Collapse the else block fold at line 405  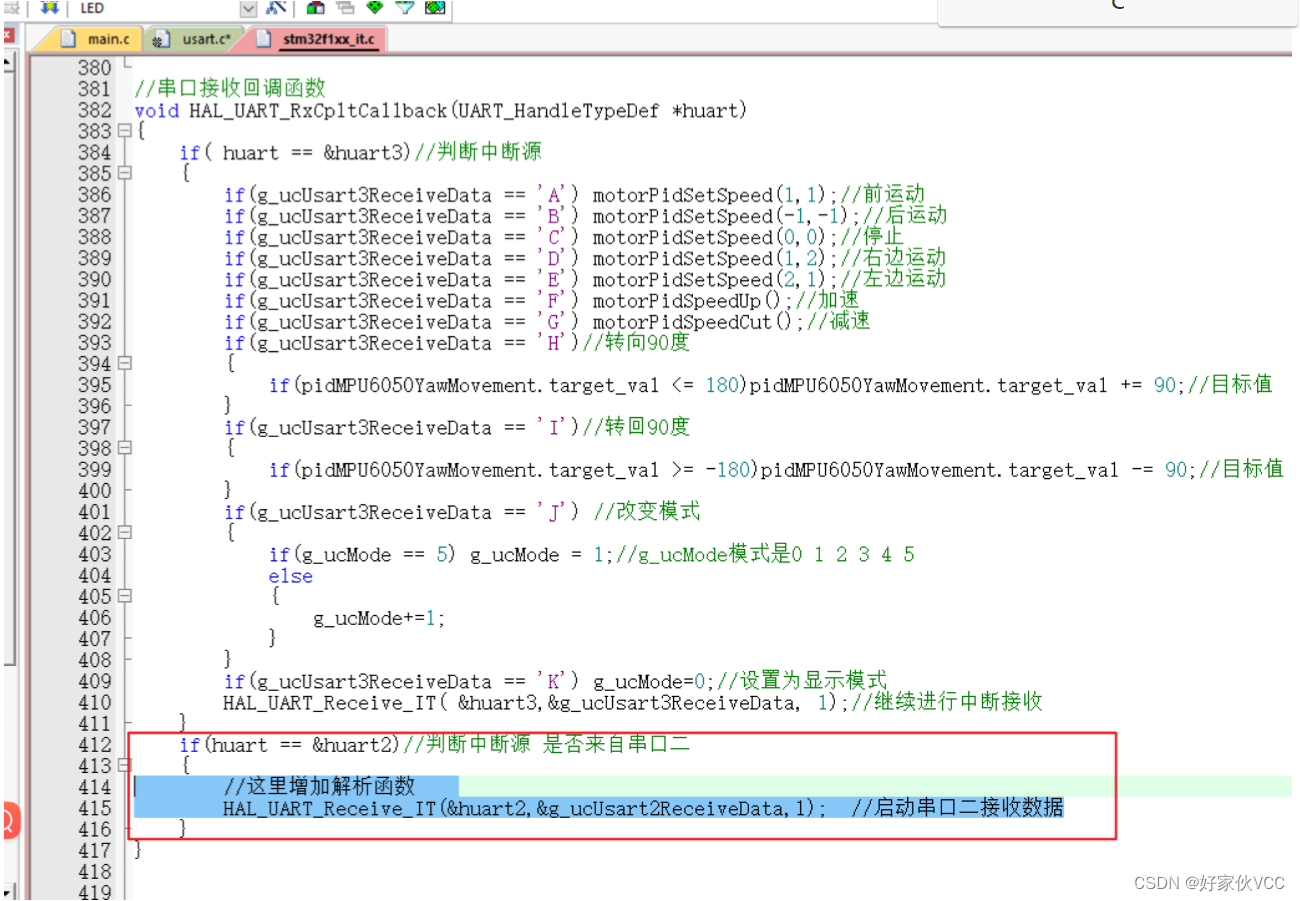coord(124,596)
